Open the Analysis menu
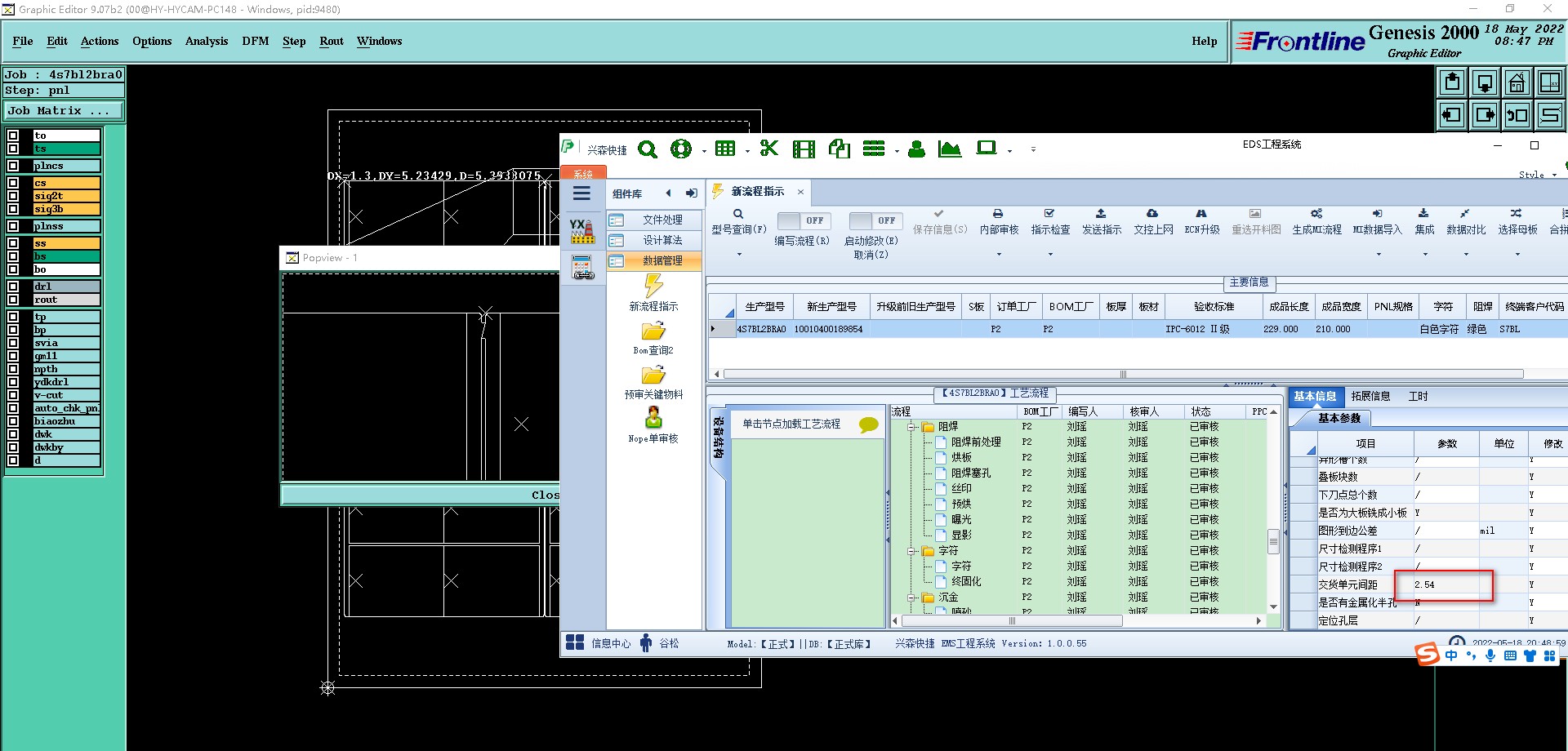Viewport: 1568px width, 751px height. (x=207, y=41)
